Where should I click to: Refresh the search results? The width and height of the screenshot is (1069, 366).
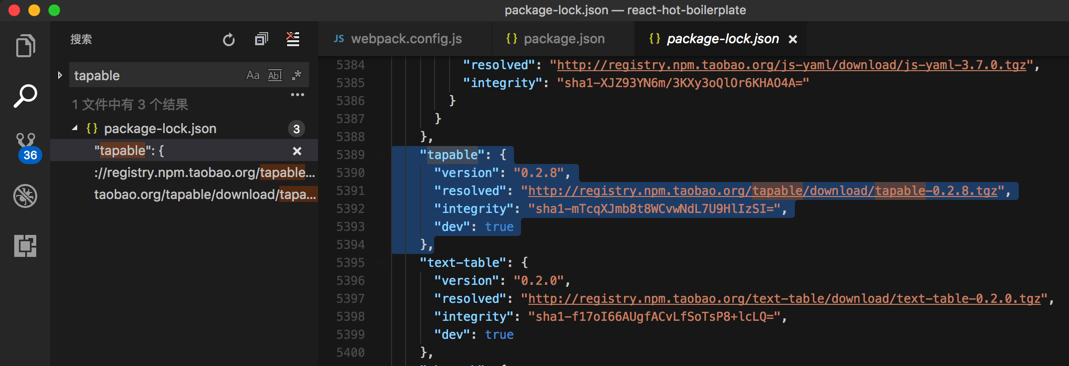[229, 40]
